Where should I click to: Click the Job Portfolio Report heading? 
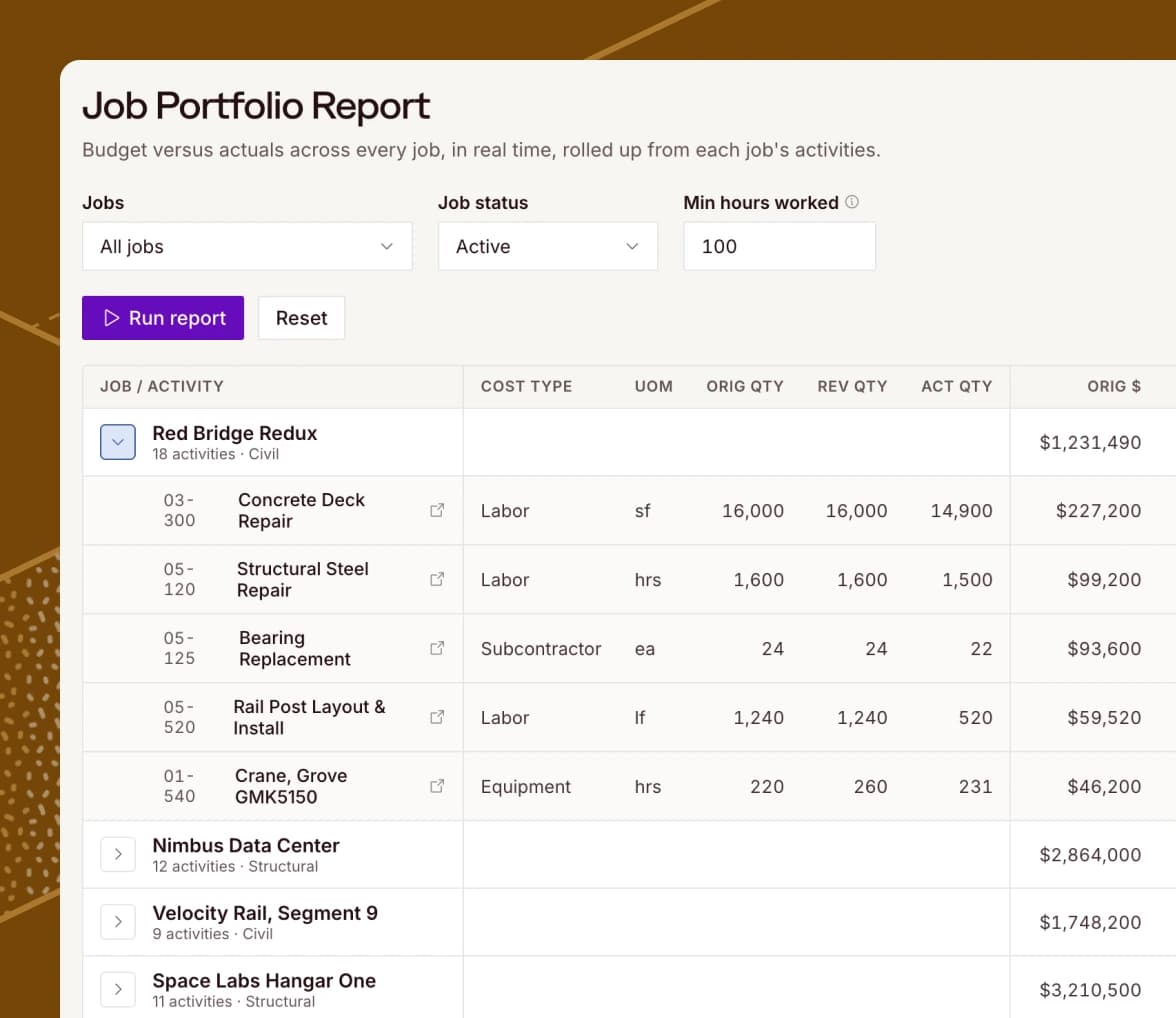(x=256, y=106)
